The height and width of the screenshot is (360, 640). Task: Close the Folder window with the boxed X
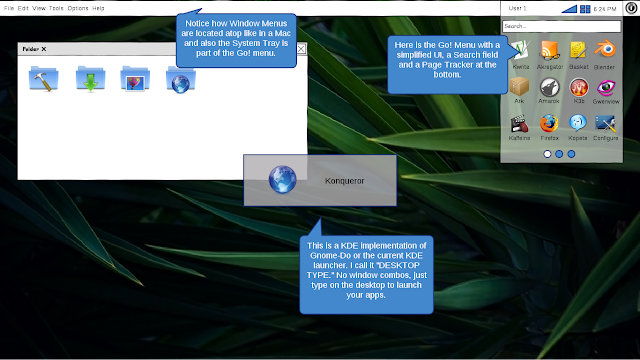click(301, 49)
